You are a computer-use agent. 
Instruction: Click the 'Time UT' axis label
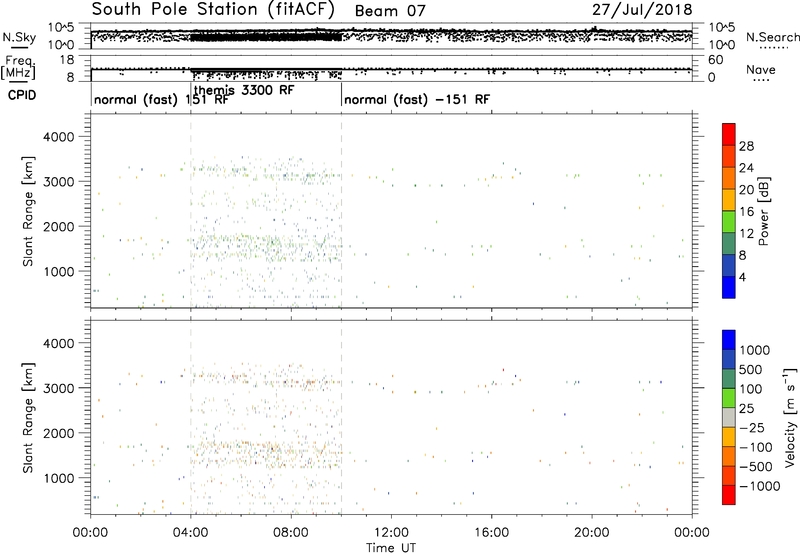pos(391,548)
